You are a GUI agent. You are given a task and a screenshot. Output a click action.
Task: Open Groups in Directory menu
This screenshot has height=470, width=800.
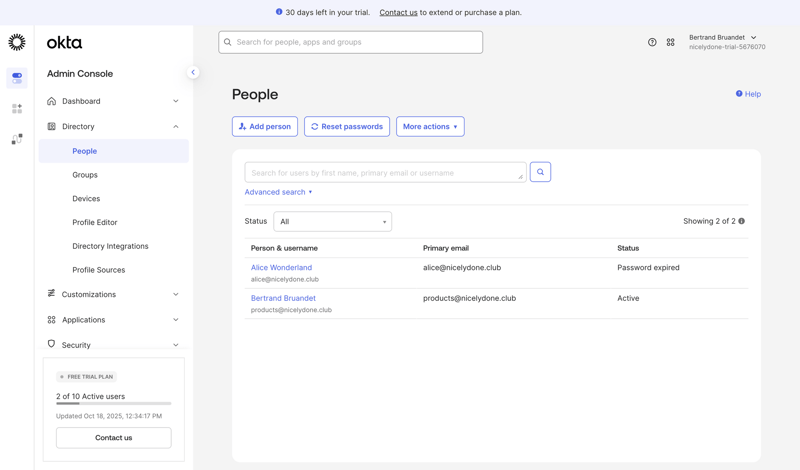point(85,175)
